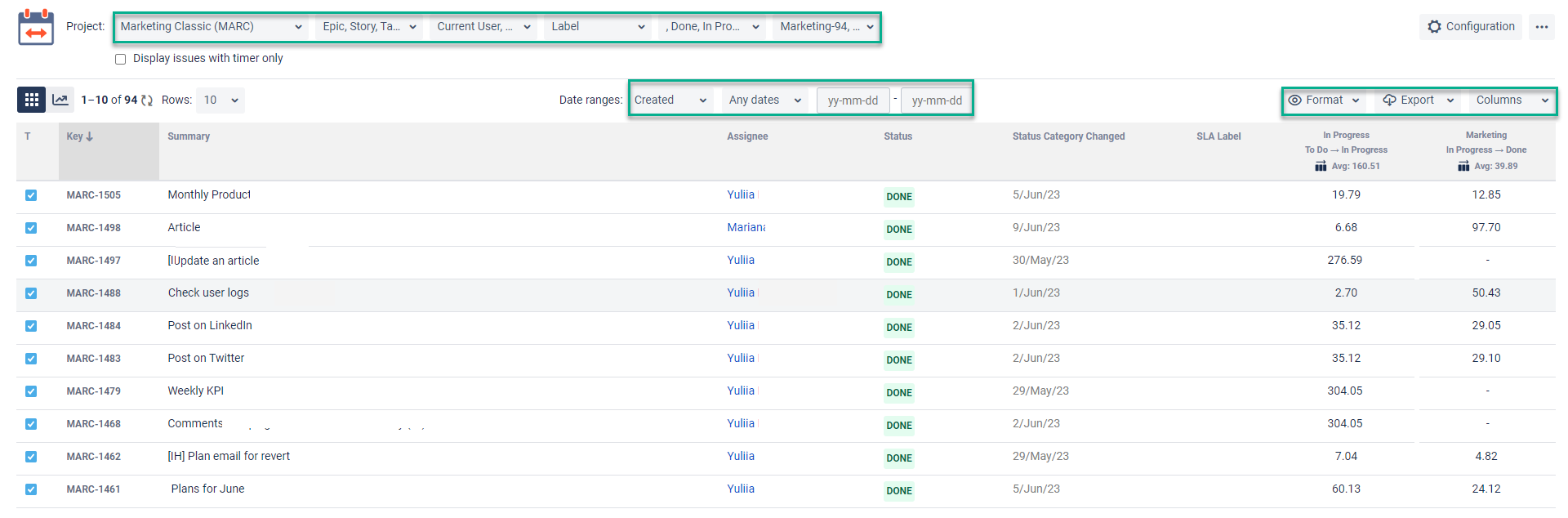Uncheck the MARC-1497 row checkbox
This screenshot has width=1568, height=518.
31,261
